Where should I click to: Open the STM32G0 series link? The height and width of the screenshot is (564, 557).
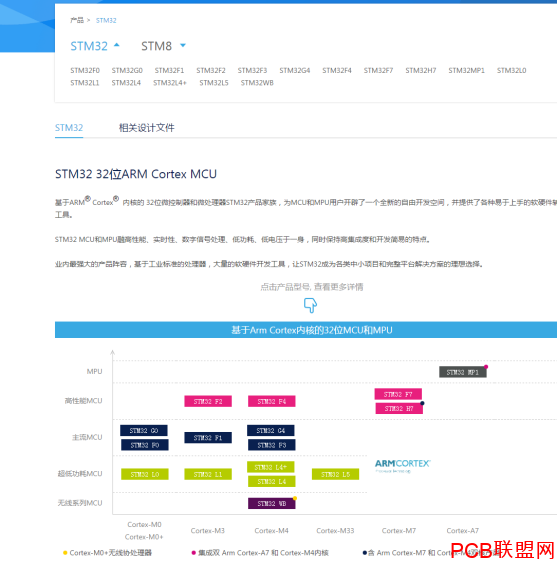[x=127, y=70]
